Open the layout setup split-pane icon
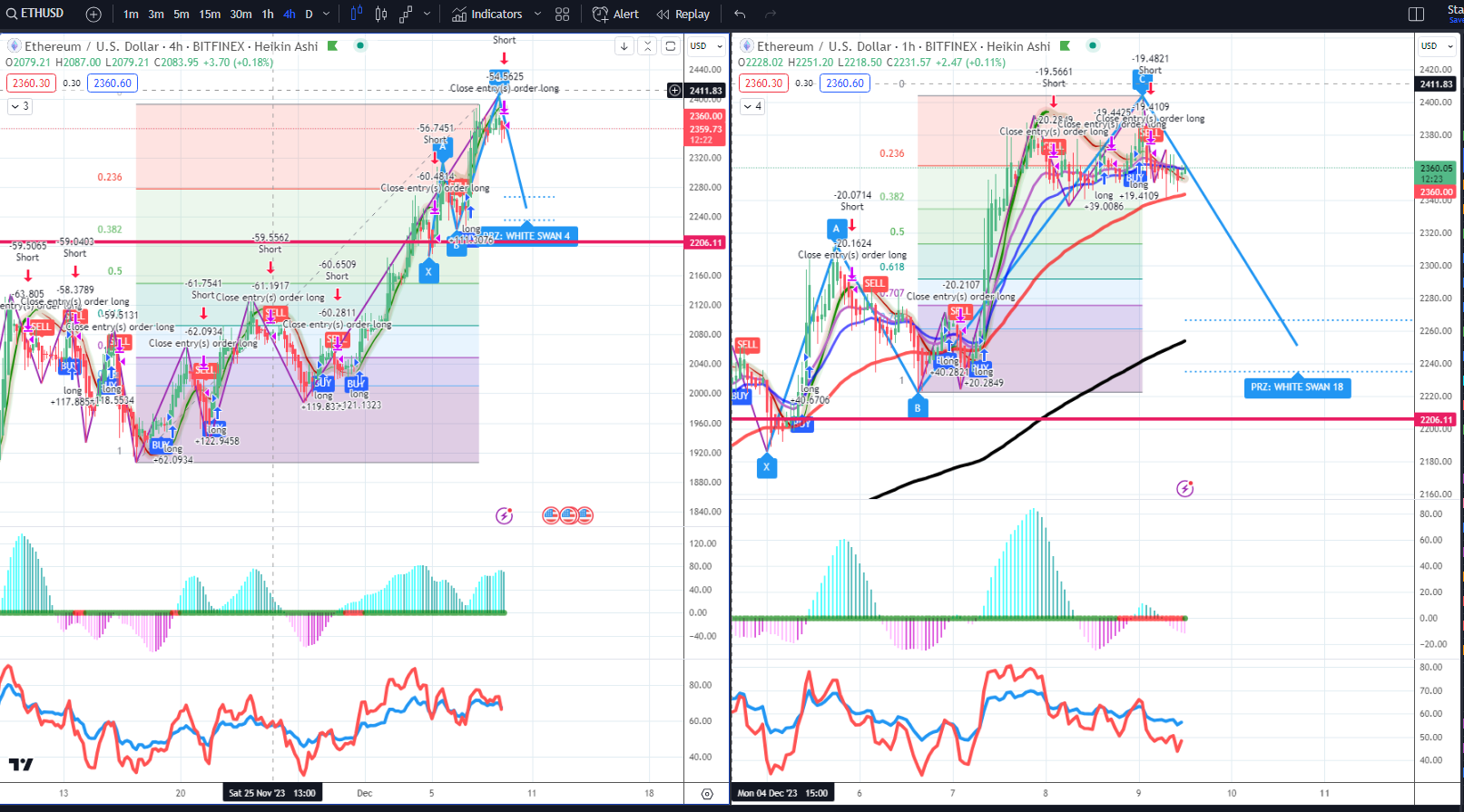 [1416, 14]
